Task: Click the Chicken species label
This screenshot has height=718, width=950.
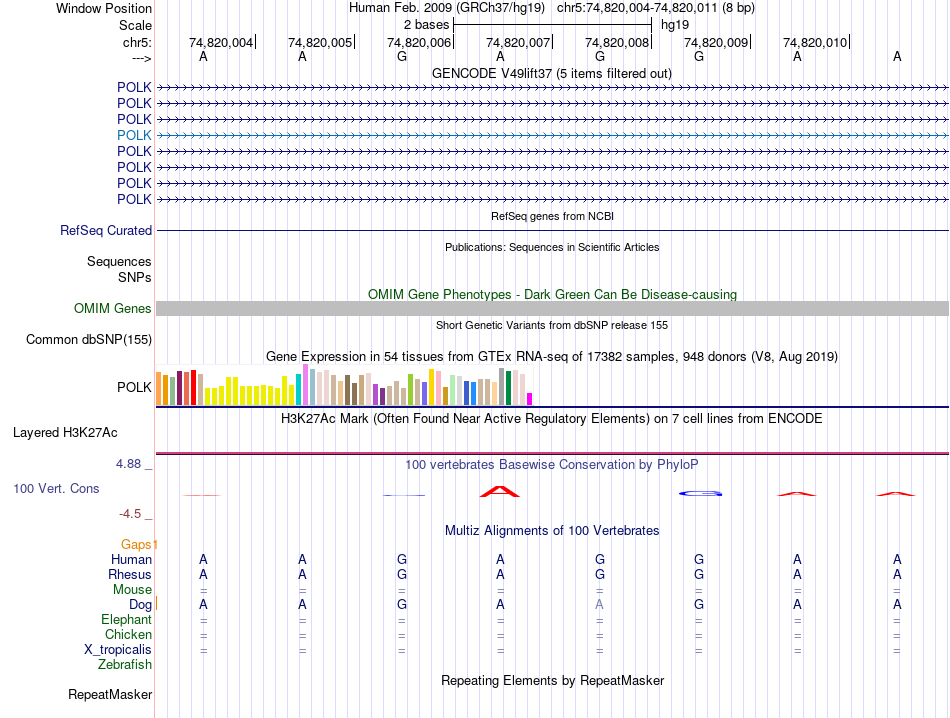Action: [x=128, y=634]
